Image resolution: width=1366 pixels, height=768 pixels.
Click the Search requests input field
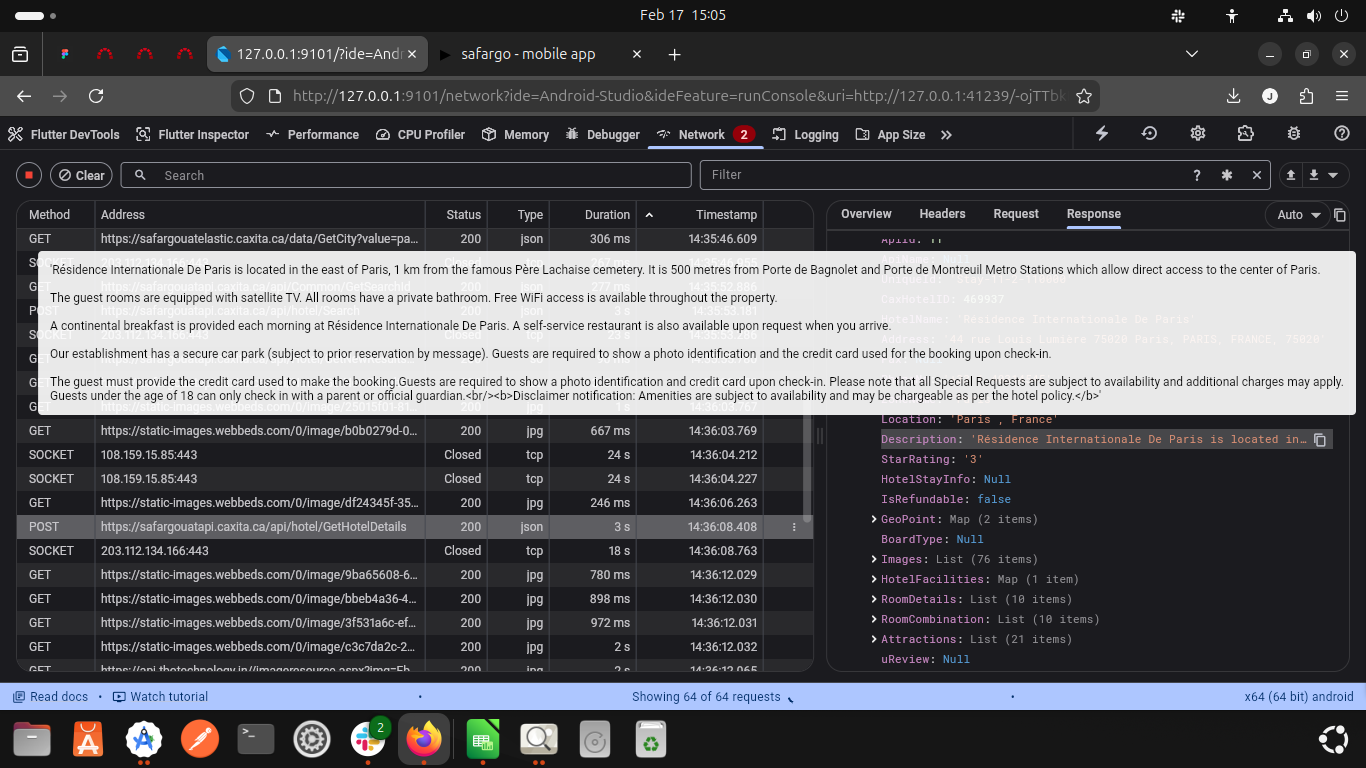tap(420, 175)
